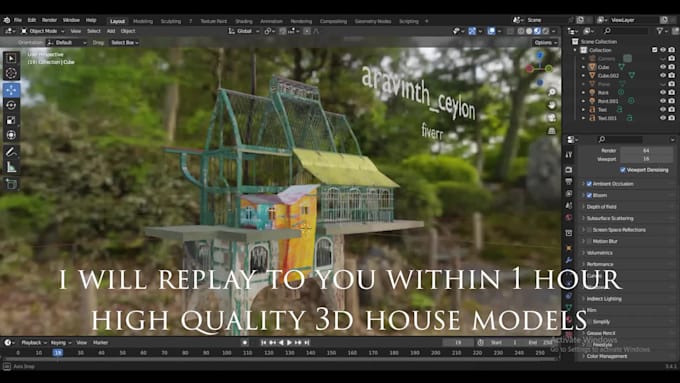Viewport: 680px width, 383px height.
Task: Switch to the Shading workspace tab
Action: tap(244, 21)
